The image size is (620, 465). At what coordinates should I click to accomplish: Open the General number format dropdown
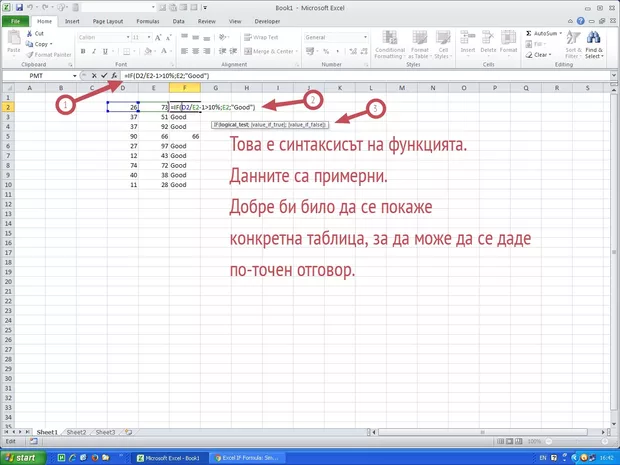pos(365,38)
